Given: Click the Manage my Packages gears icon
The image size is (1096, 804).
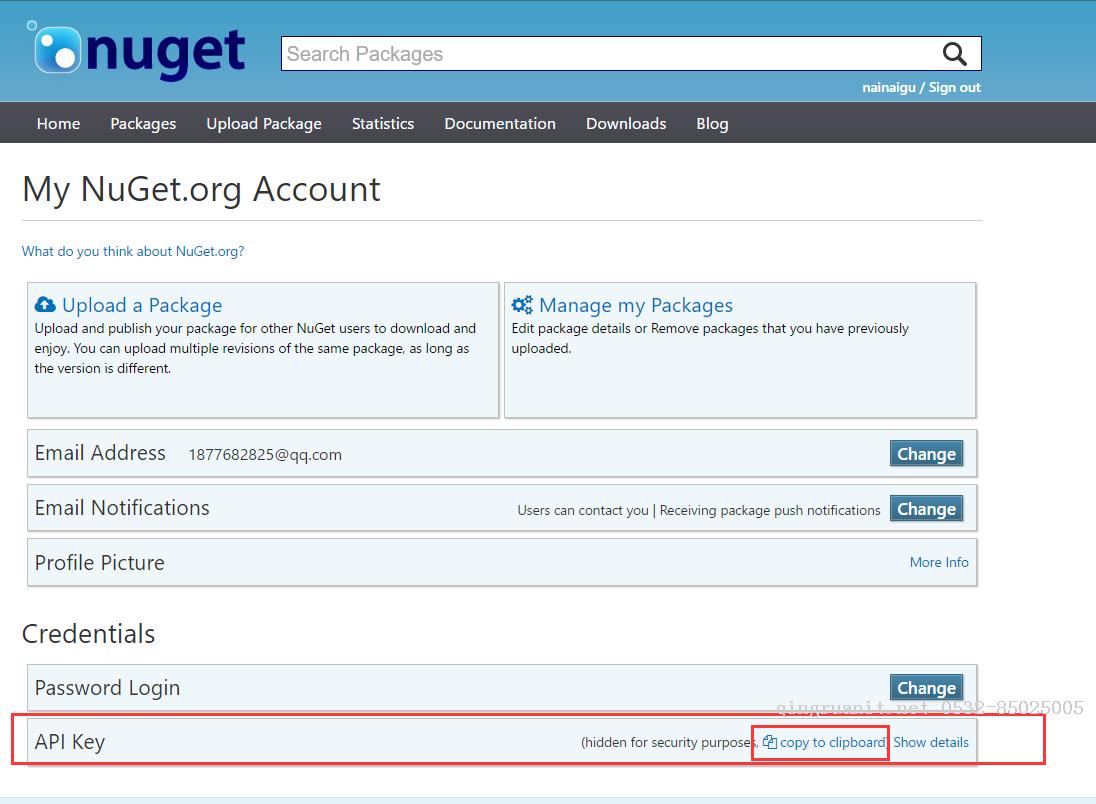Looking at the screenshot, I should coord(522,305).
